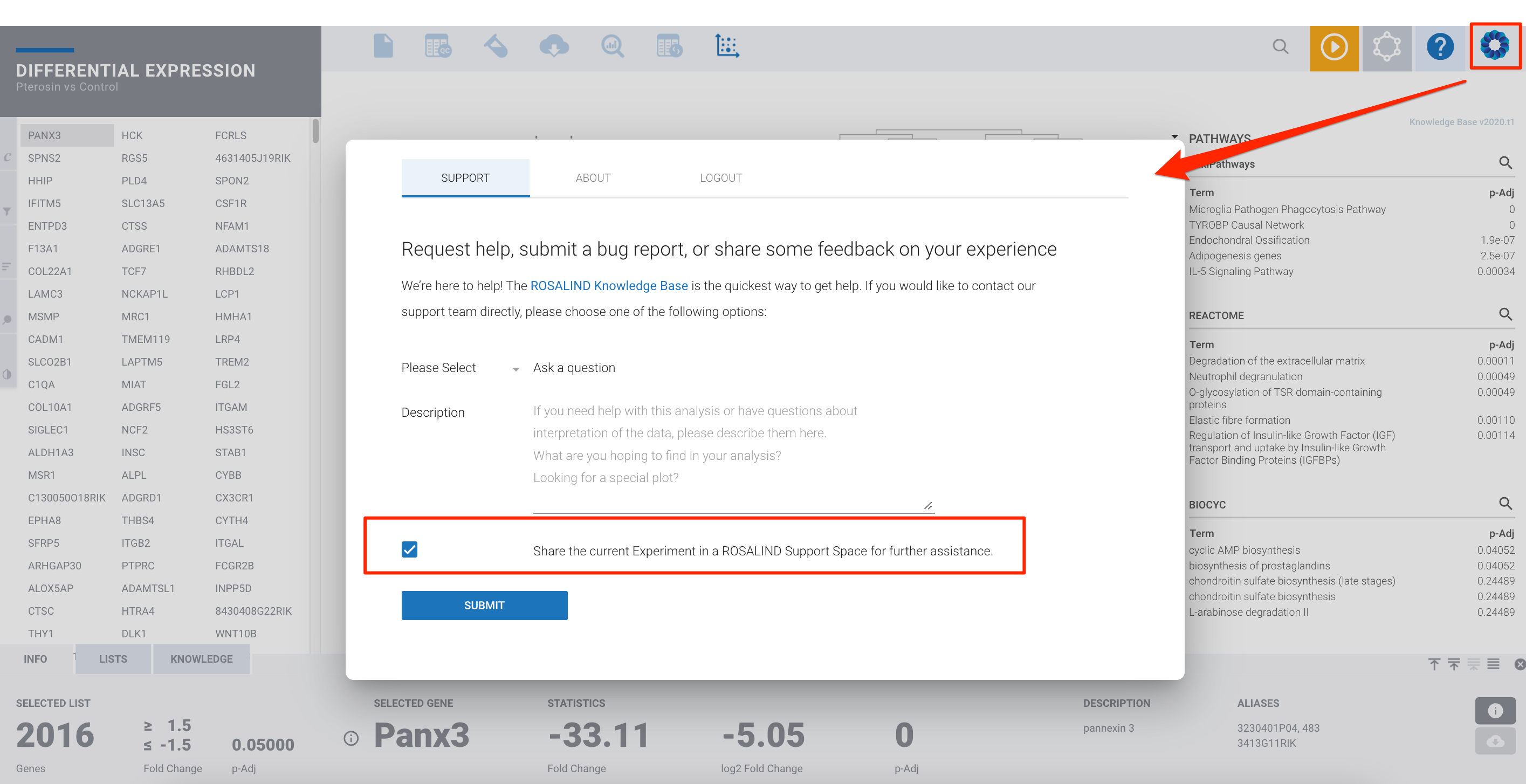The image size is (1526, 784).
Task: Click biosynthesis of prostaglandins term
Action: point(1259,566)
